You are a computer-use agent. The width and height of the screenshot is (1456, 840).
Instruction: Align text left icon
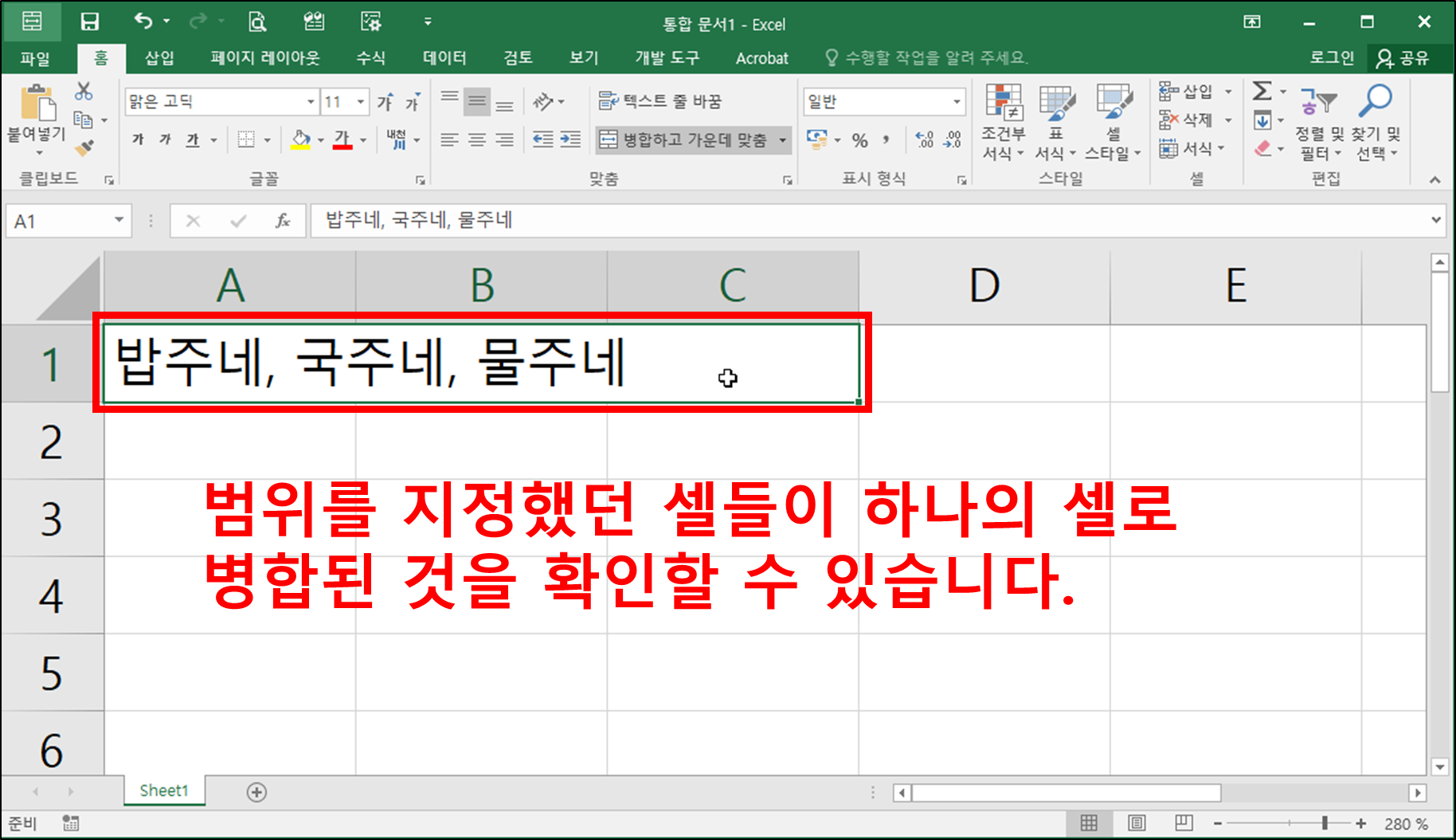click(x=450, y=140)
